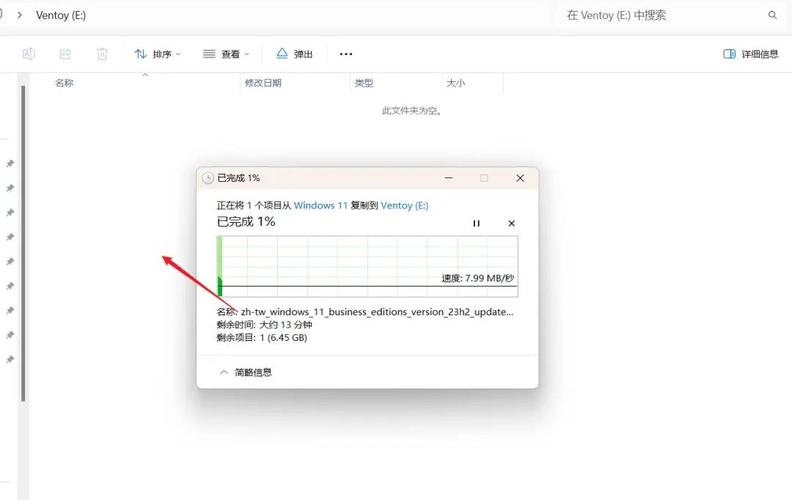Sort by the 大小 column header

456,83
